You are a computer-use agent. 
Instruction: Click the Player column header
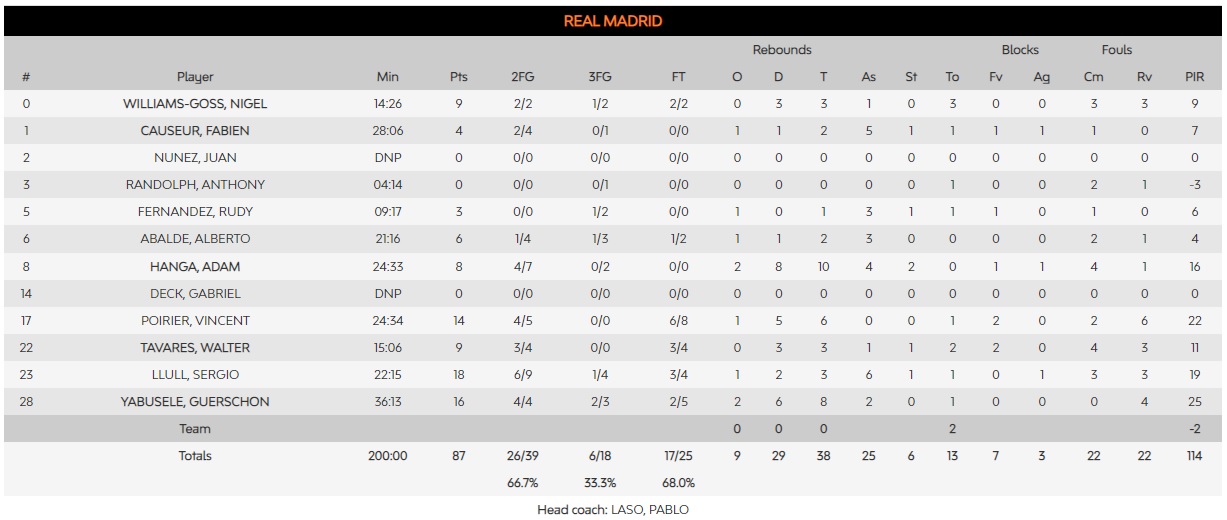(x=195, y=77)
